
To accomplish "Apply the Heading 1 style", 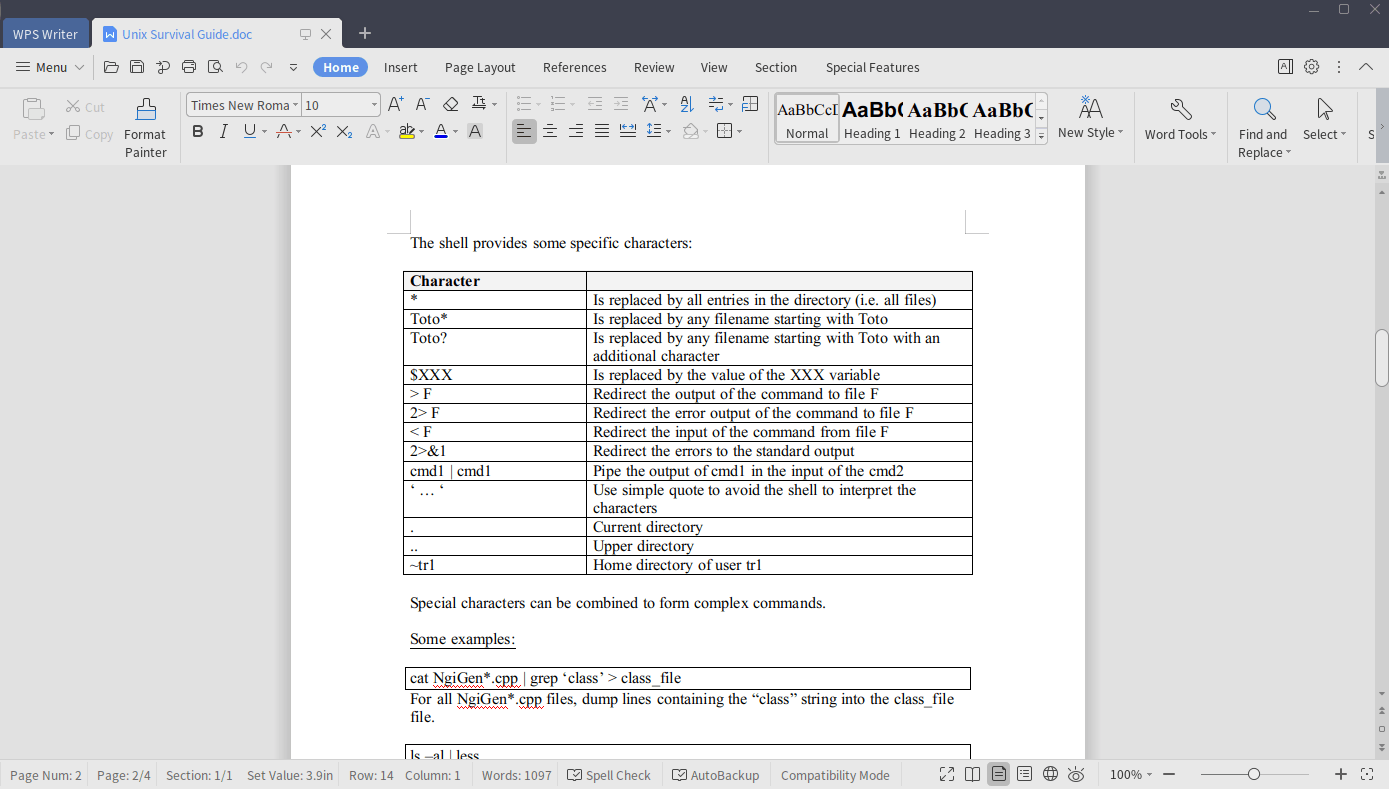I will [871, 118].
